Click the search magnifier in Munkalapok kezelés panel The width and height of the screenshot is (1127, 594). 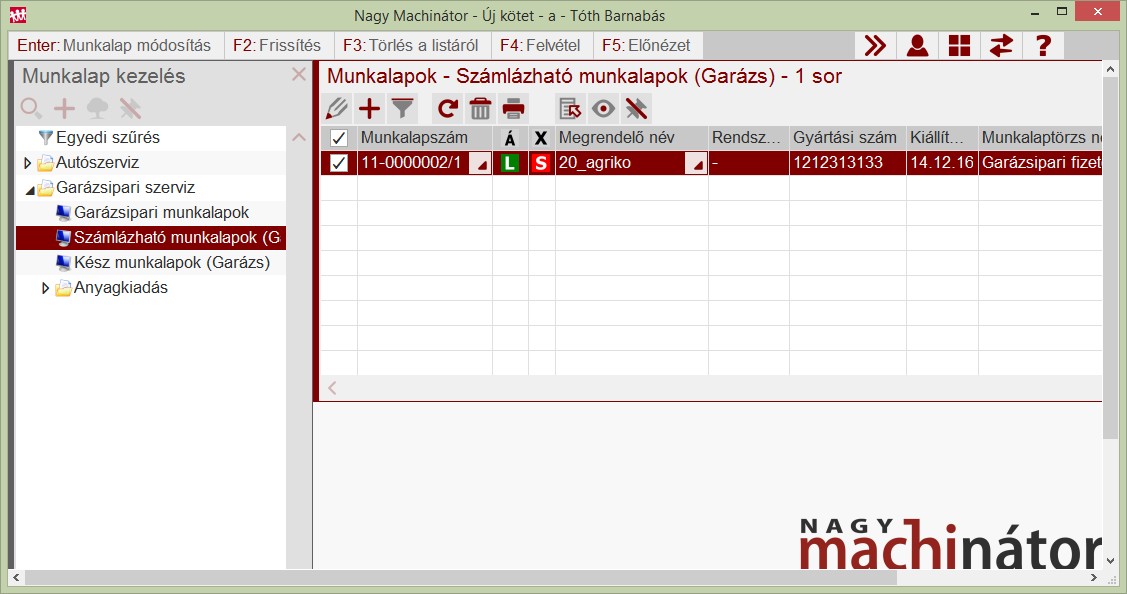[x=31, y=109]
